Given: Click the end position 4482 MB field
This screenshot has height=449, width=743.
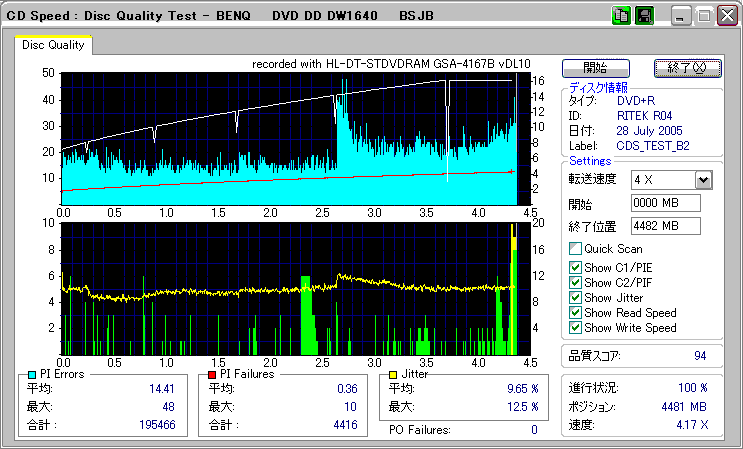Looking at the screenshot, I should point(665,226).
